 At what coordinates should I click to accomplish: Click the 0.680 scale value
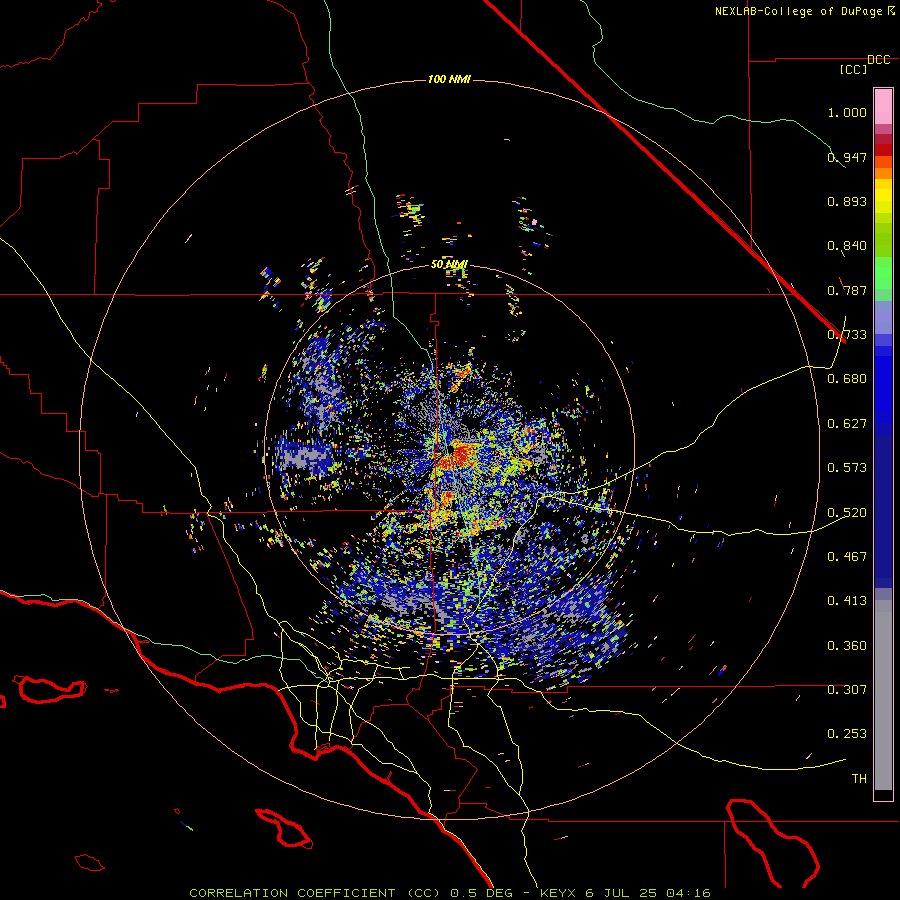(x=847, y=379)
